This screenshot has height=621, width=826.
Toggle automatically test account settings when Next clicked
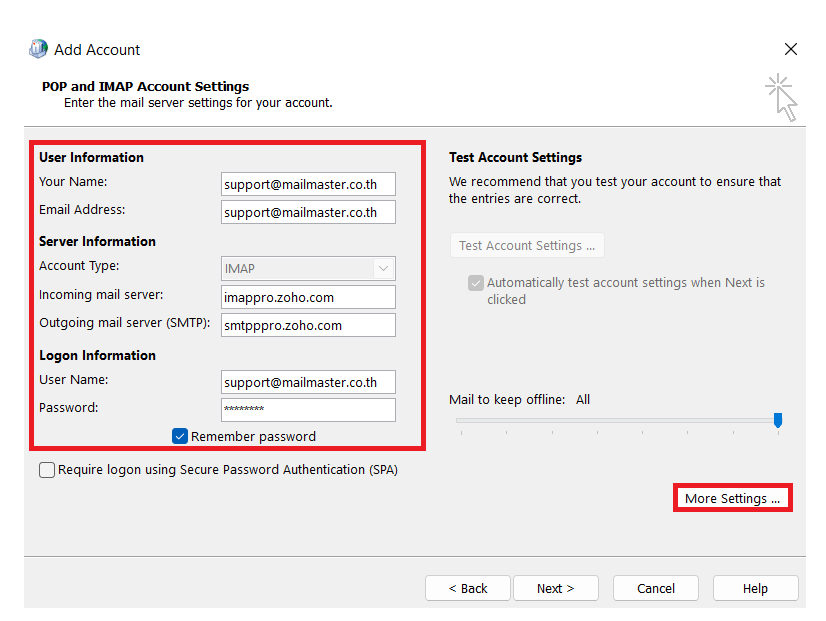coord(476,283)
